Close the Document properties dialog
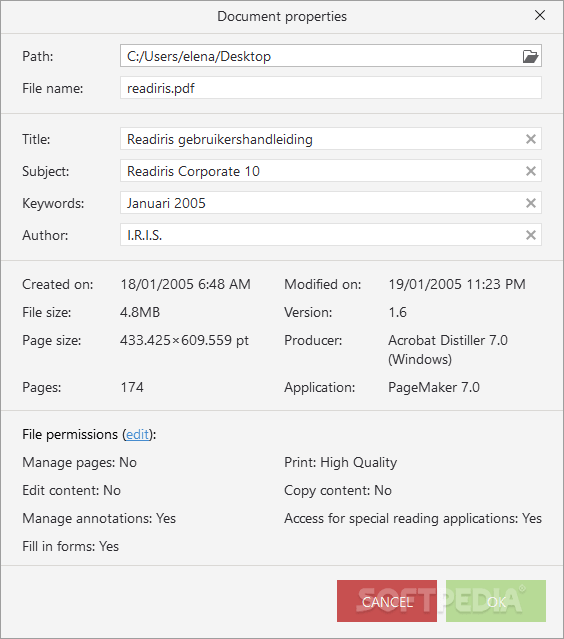This screenshot has height=639, width=564. (540, 15)
